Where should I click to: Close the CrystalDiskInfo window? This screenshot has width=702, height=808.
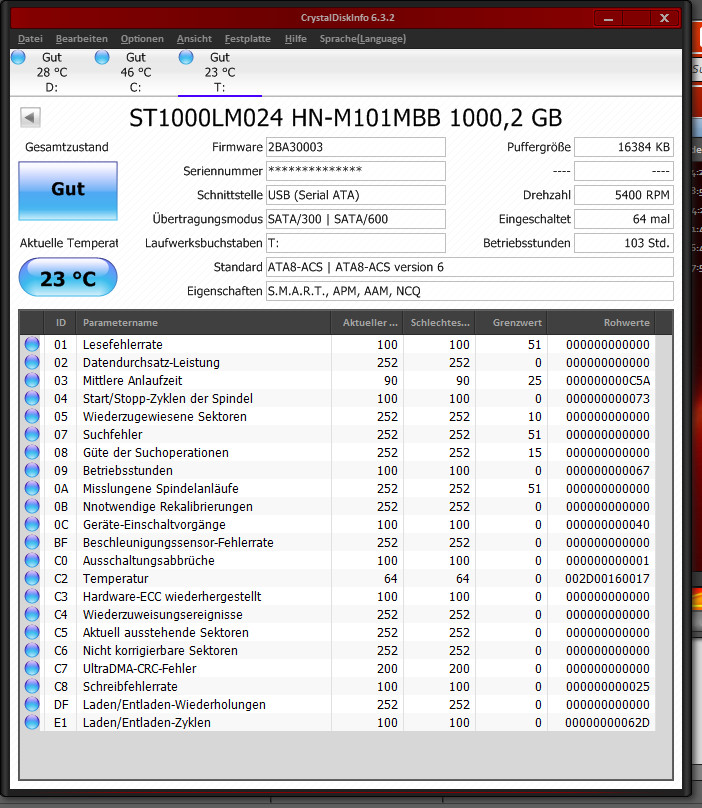664,19
